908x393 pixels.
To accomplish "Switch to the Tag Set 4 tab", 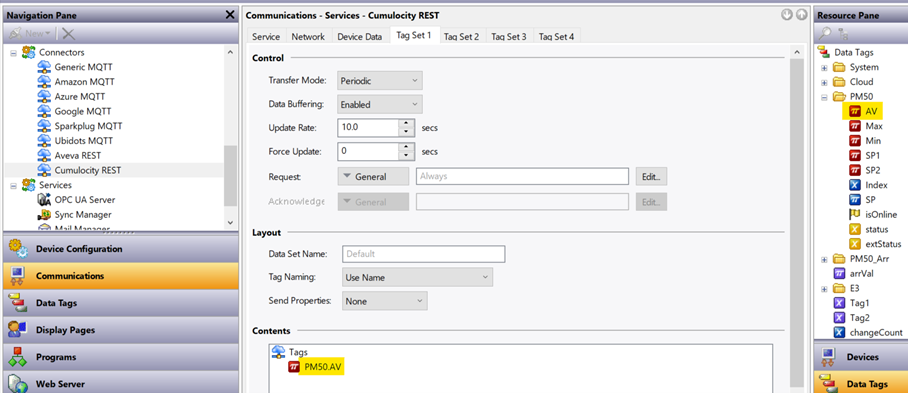I will pos(556,36).
